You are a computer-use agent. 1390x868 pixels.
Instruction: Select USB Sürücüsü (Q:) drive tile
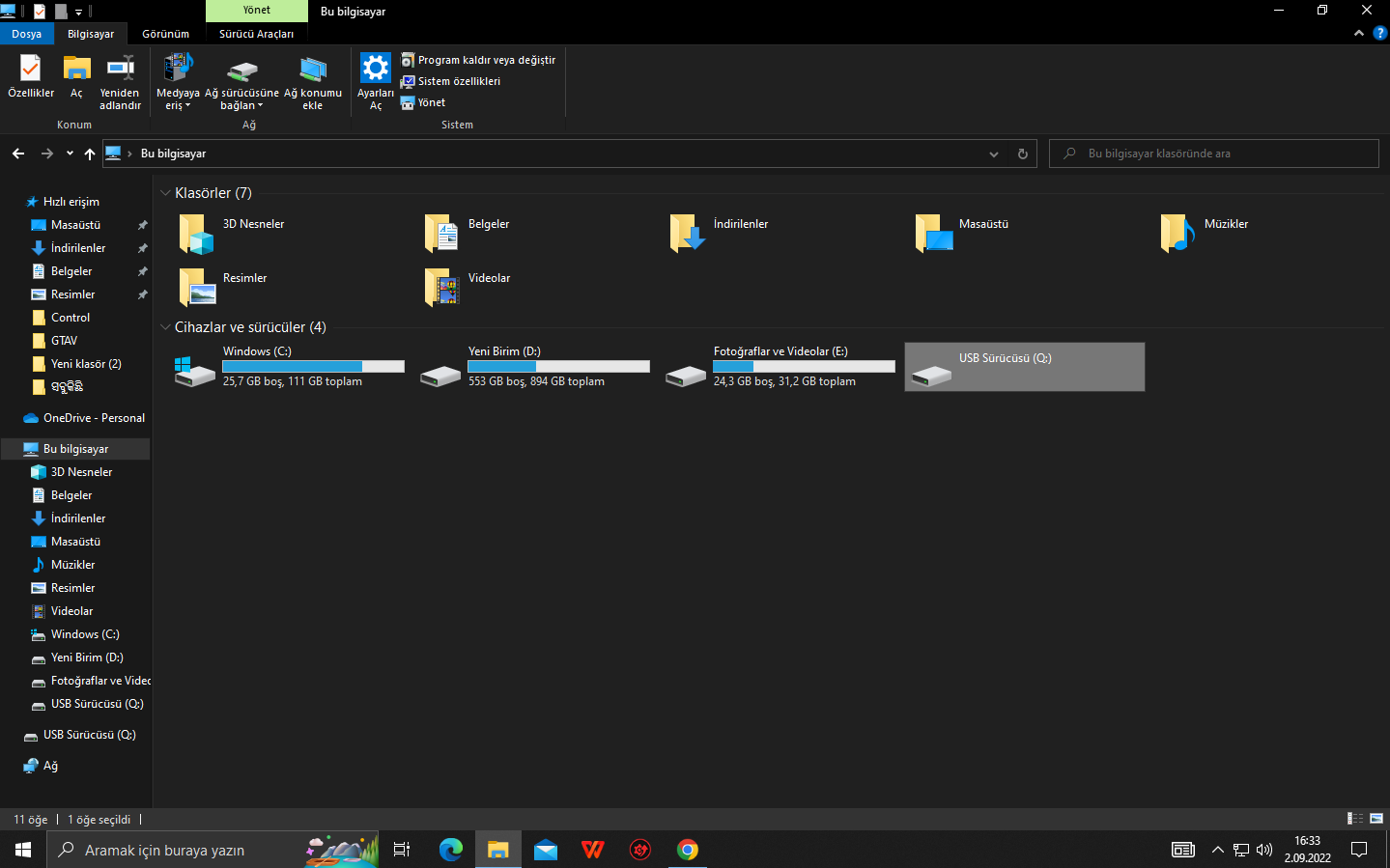(x=1025, y=367)
